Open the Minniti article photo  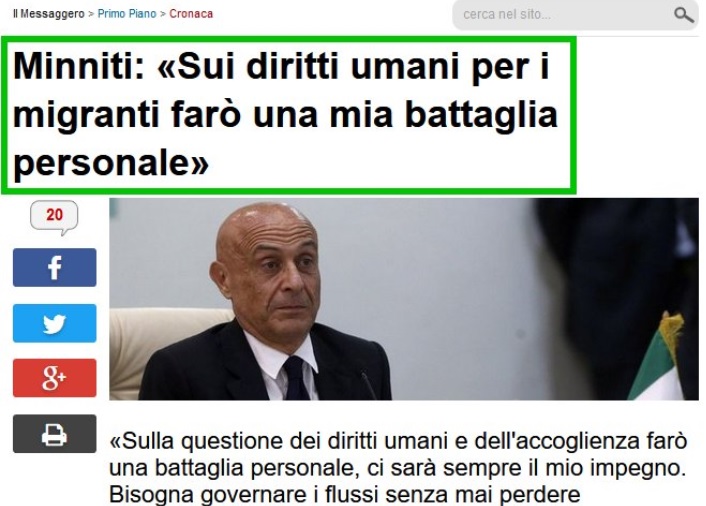point(404,299)
